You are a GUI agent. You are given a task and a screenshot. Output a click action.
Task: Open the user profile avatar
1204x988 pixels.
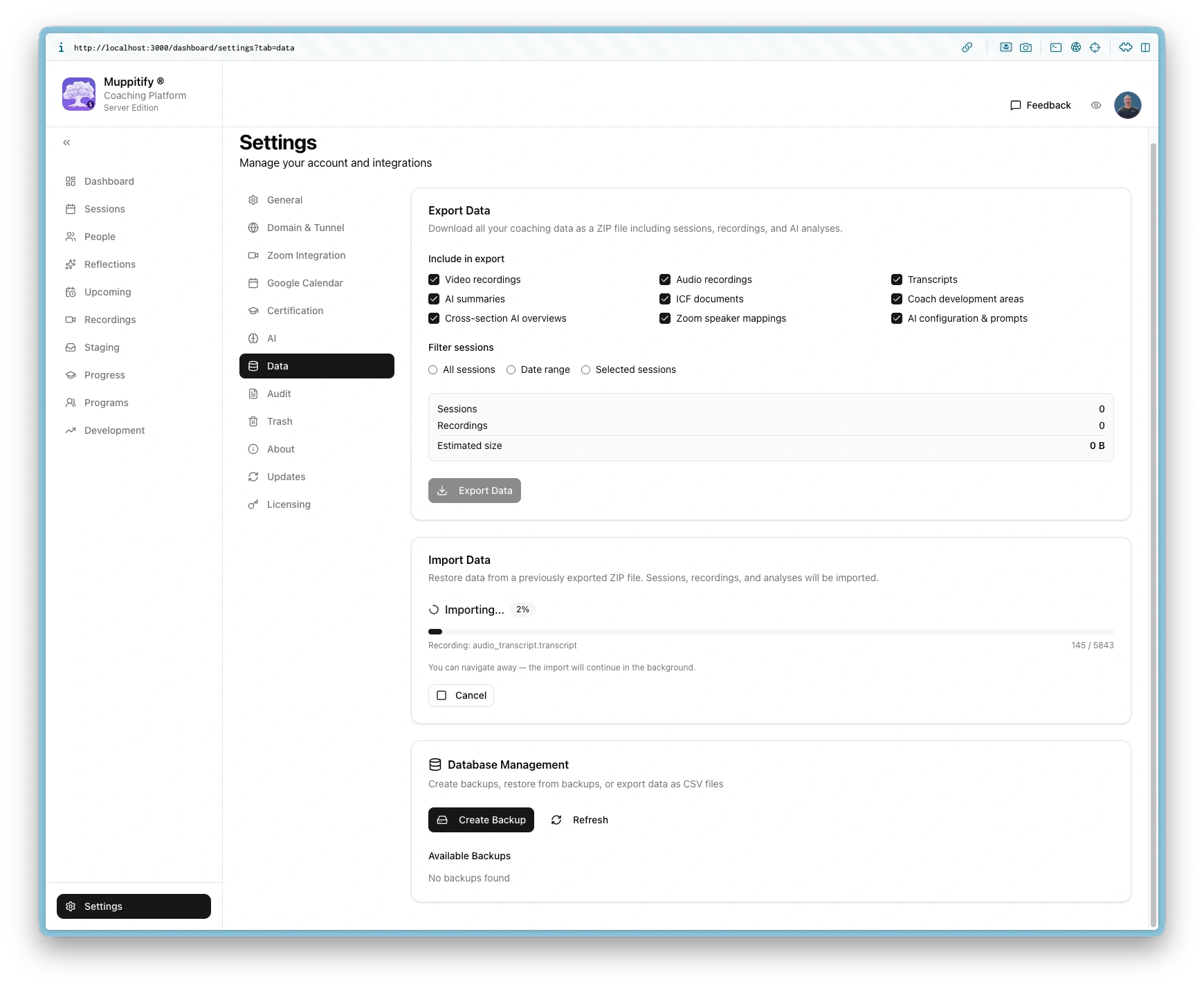click(1127, 105)
